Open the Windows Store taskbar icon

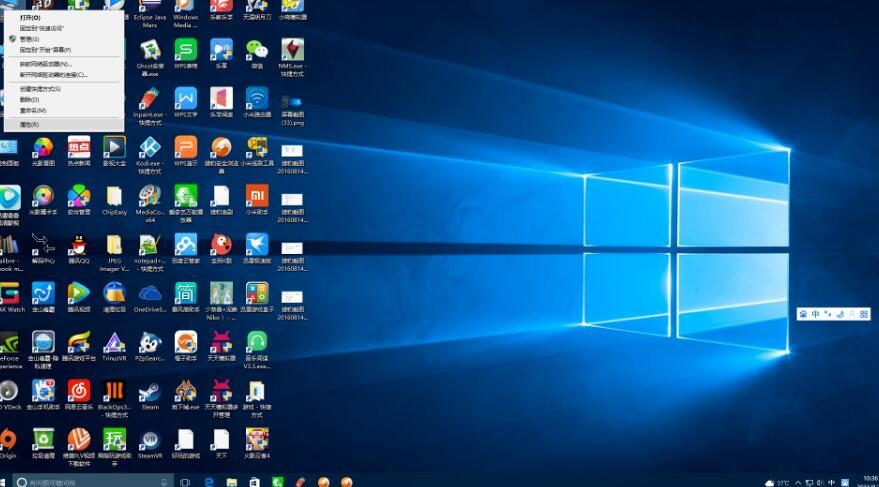point(255,482)
